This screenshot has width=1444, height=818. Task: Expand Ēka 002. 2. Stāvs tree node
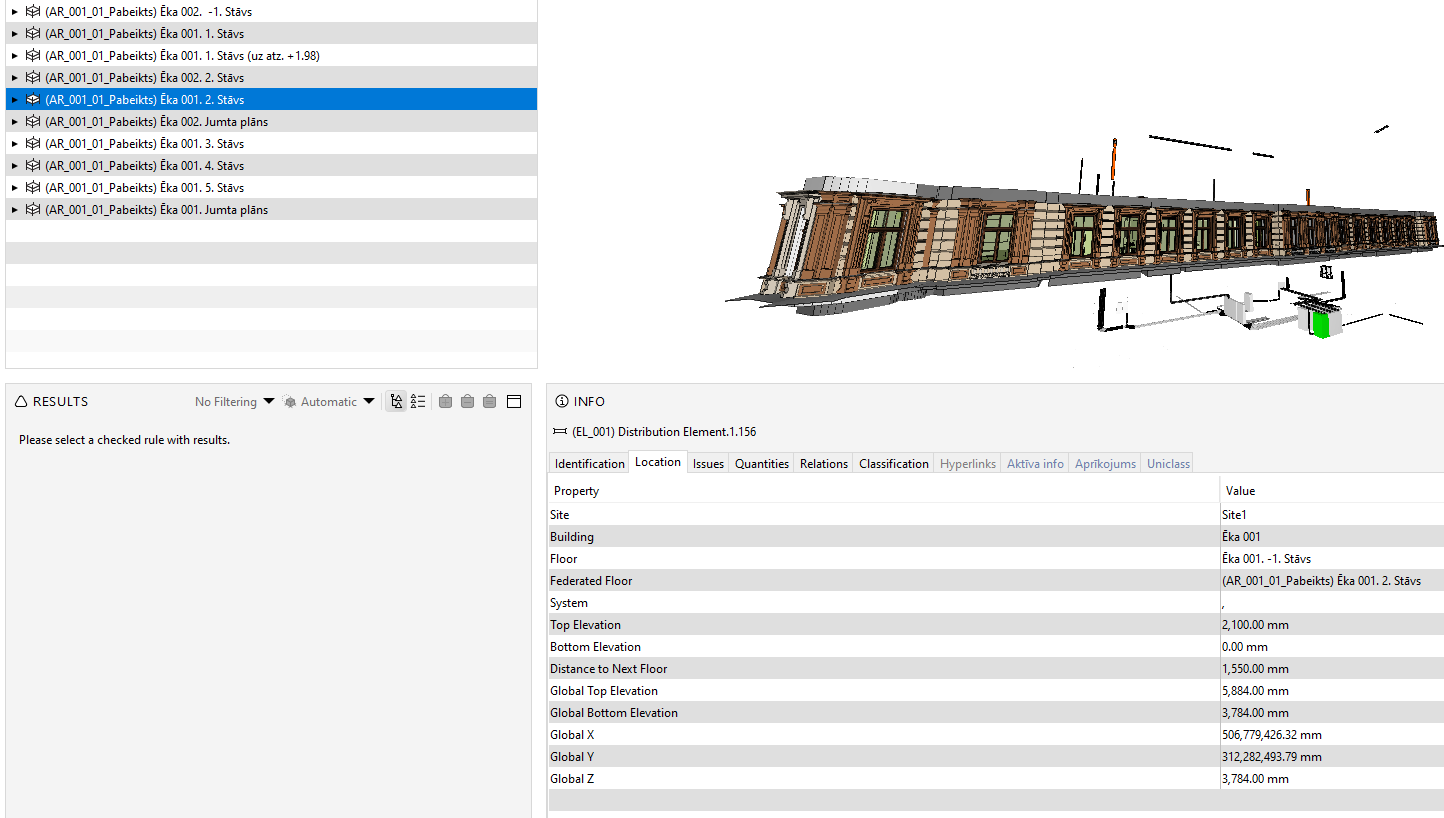(14, 78)
